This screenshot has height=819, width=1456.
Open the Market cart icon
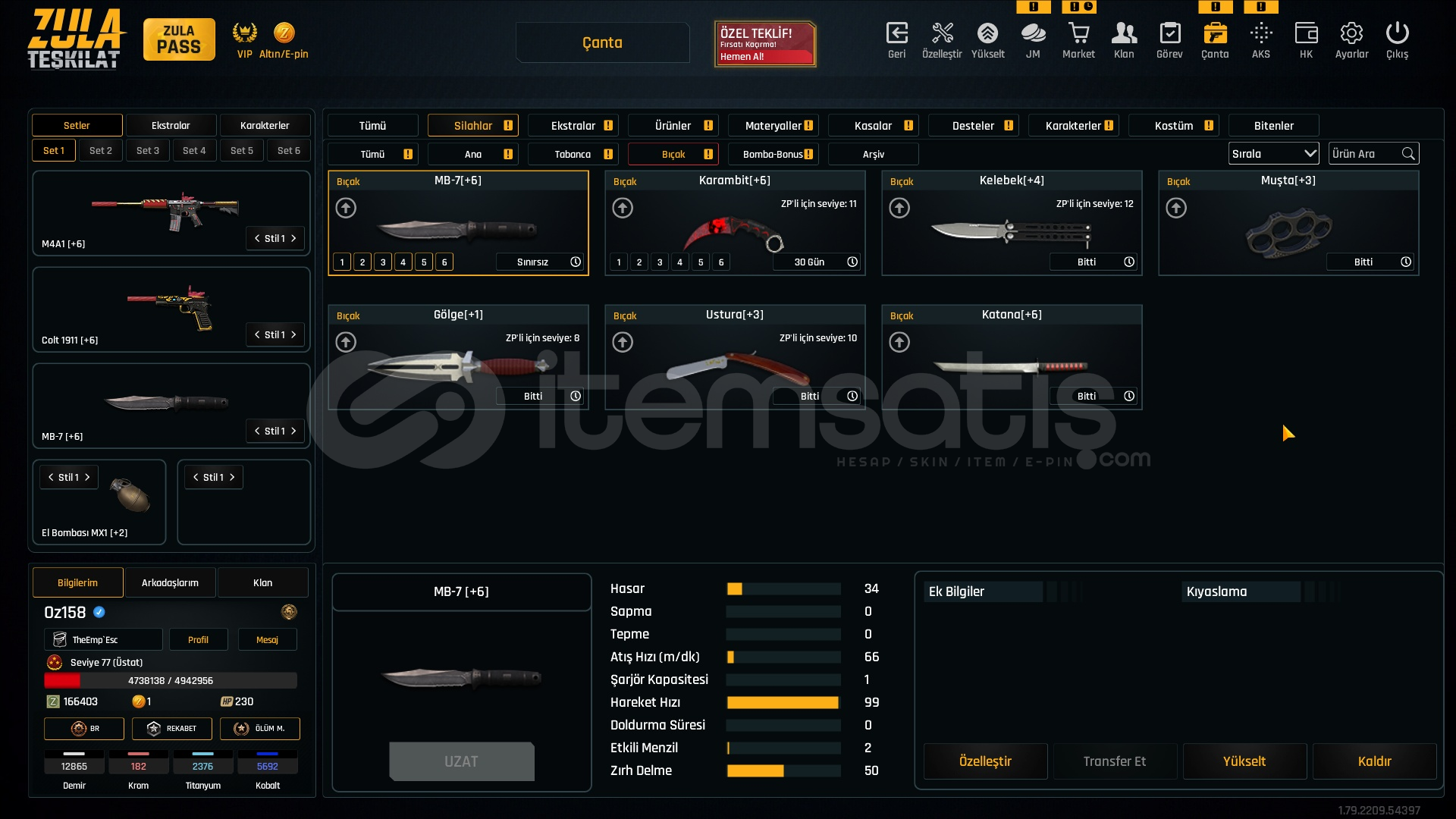point(1078,34)
